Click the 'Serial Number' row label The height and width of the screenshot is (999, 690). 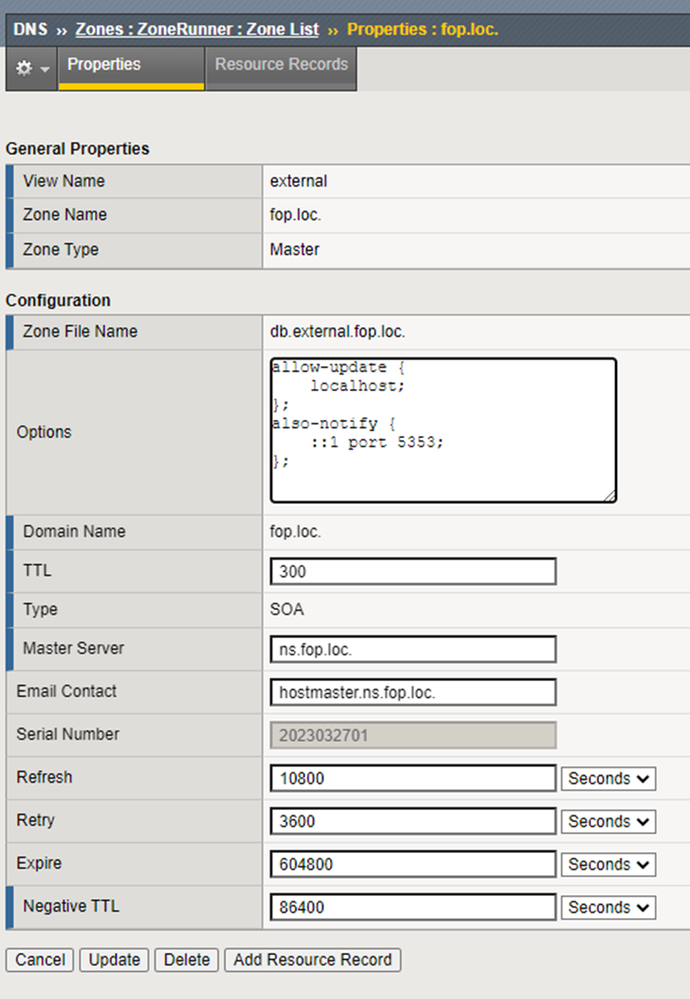click(68, 734)
